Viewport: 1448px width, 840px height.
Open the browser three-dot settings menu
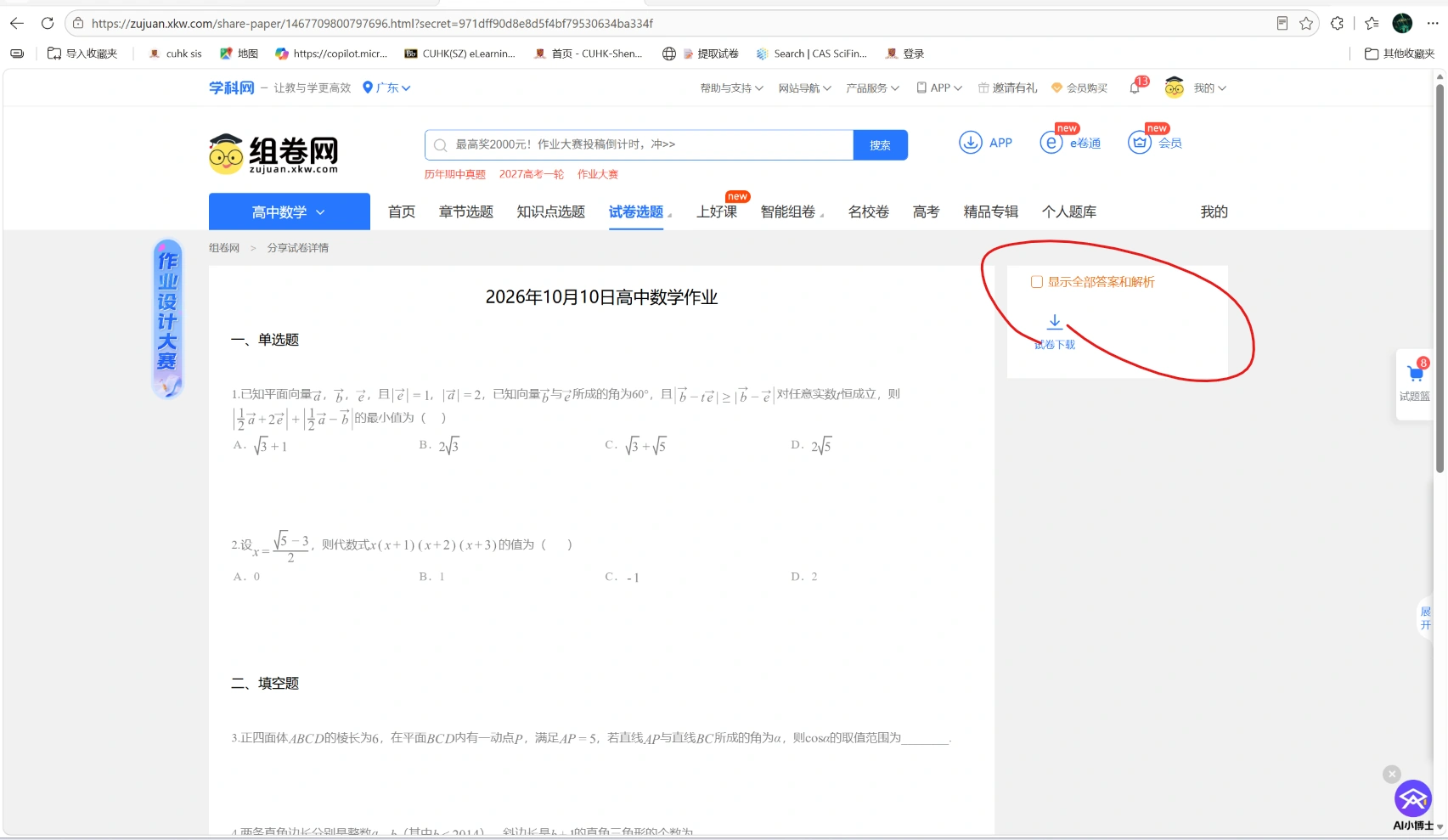1433,23
